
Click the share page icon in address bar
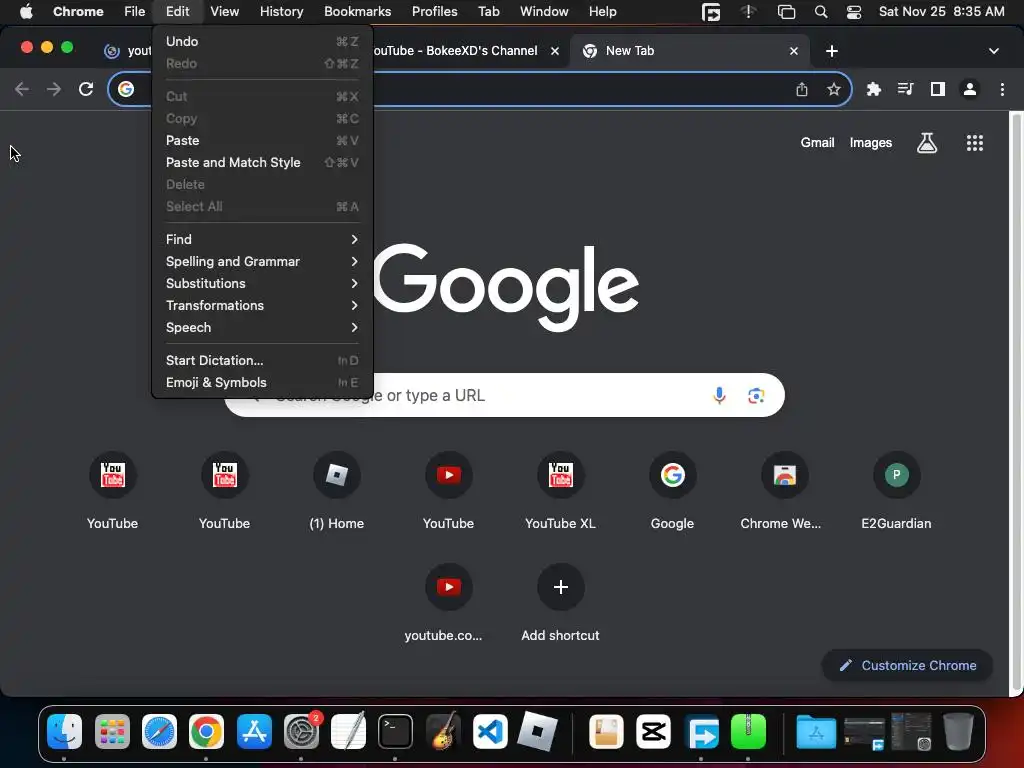(x=802, y=89)
